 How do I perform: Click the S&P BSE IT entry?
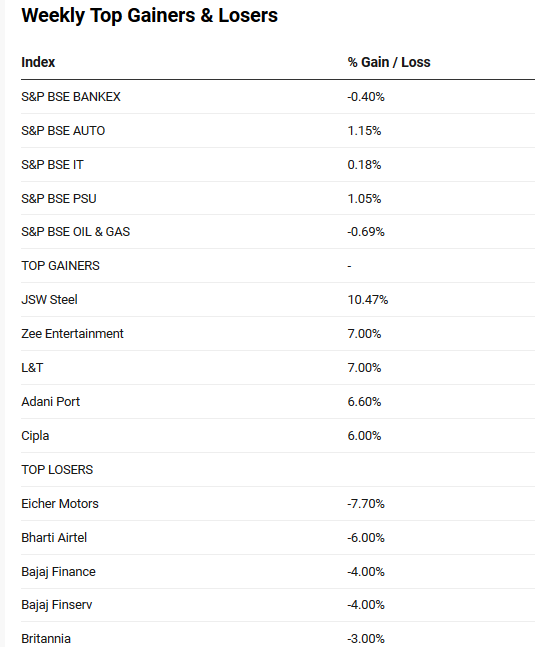(x=52, y=165)
